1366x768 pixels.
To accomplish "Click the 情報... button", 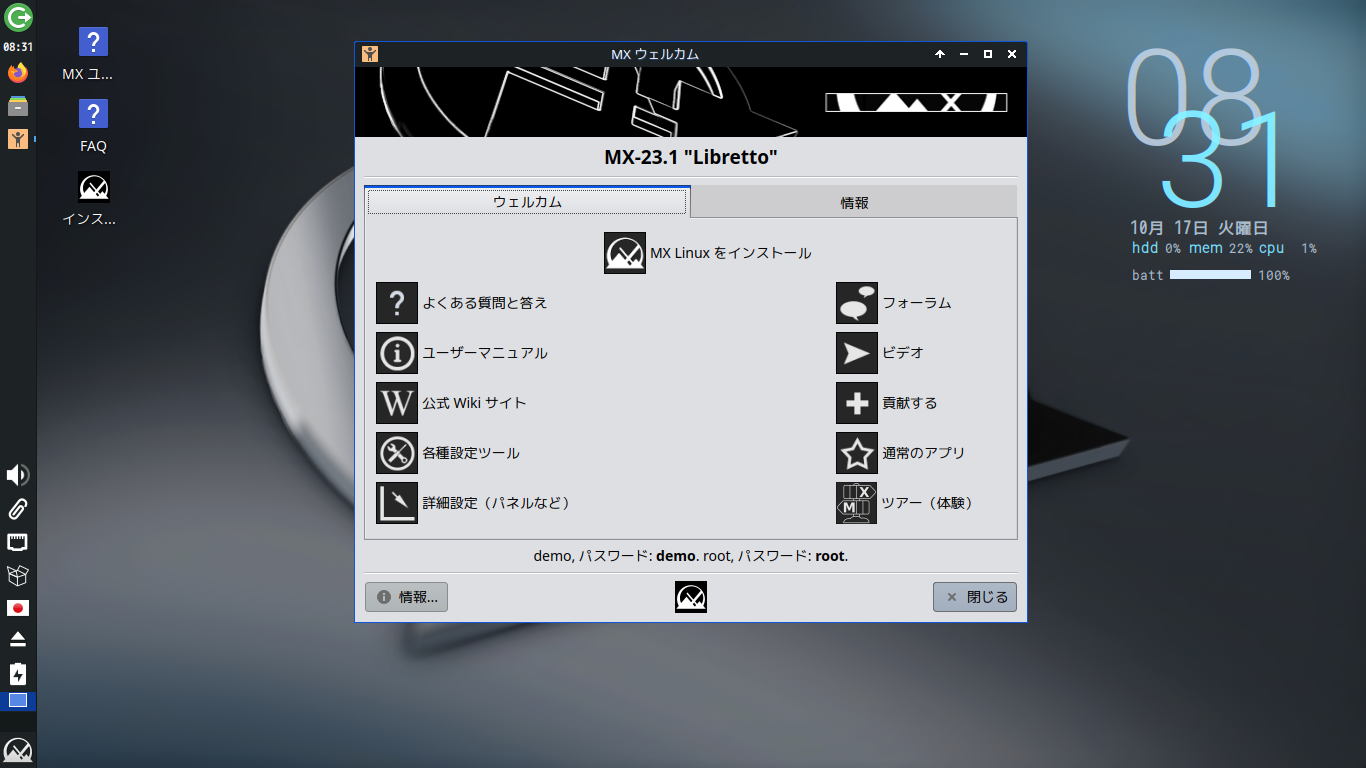I will (x=407, y=597).
